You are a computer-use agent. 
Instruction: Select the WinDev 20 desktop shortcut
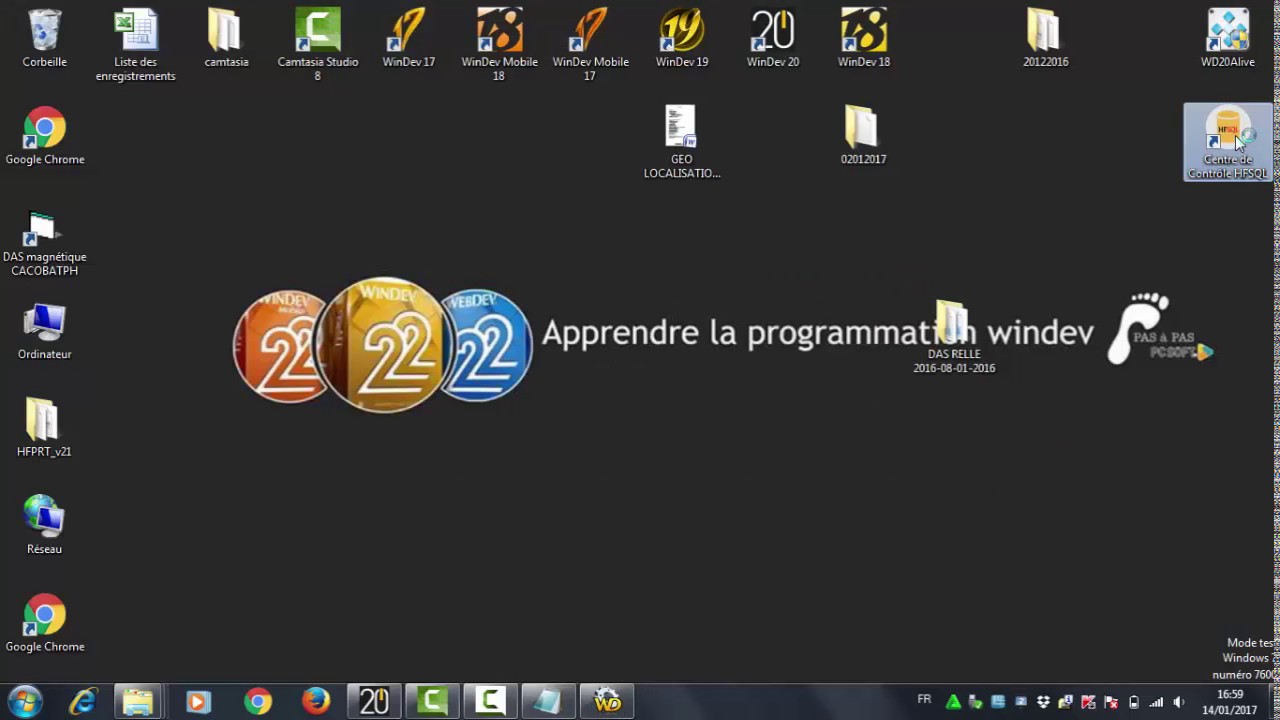(x=773, y=38)
